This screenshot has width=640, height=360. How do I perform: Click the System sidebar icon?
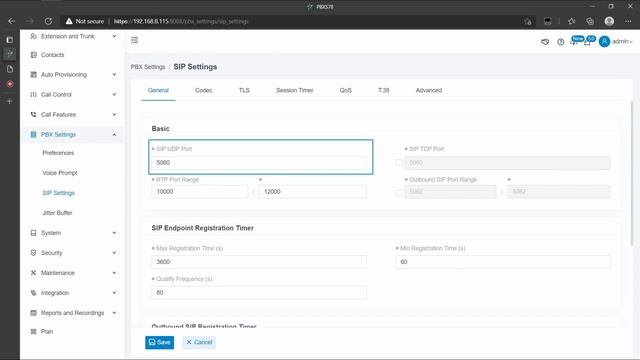(x=33, y=233)
